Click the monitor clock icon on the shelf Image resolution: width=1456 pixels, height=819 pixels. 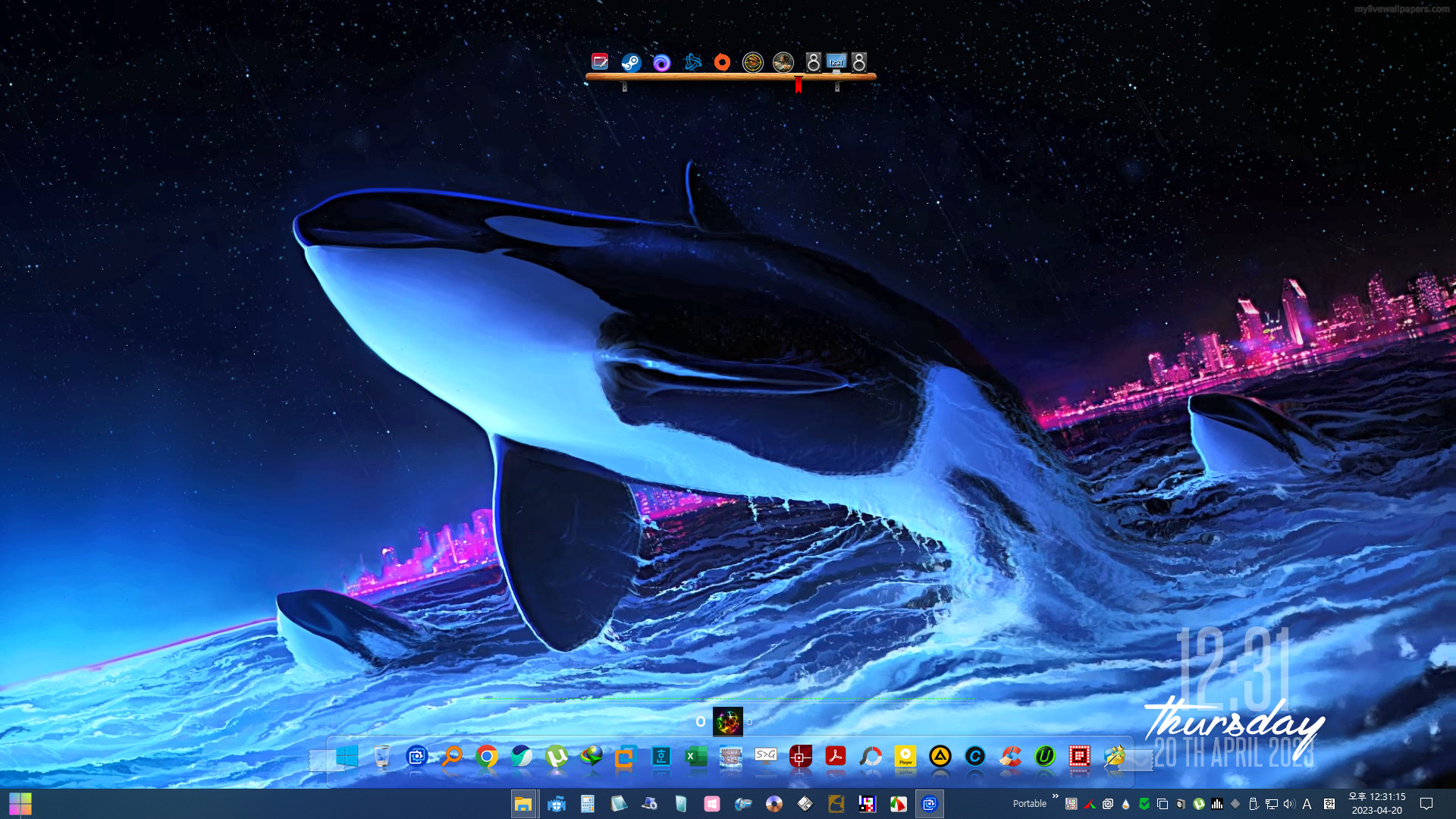[x=836, y=62]
